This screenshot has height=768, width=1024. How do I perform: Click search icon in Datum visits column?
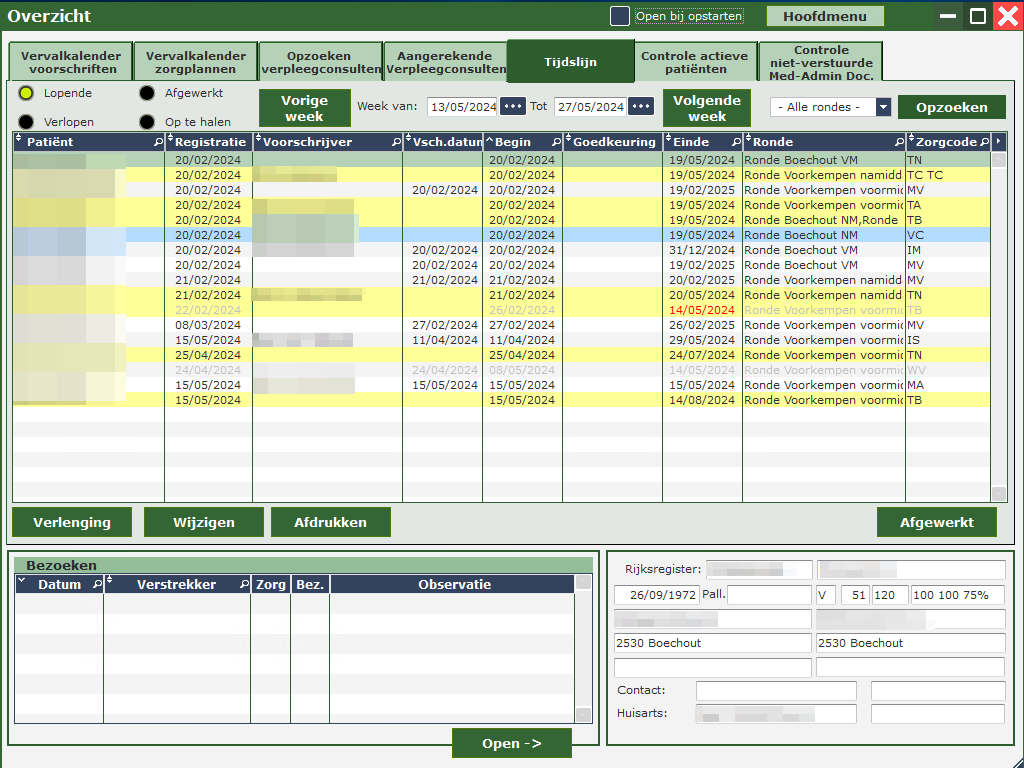coord(97,585)
